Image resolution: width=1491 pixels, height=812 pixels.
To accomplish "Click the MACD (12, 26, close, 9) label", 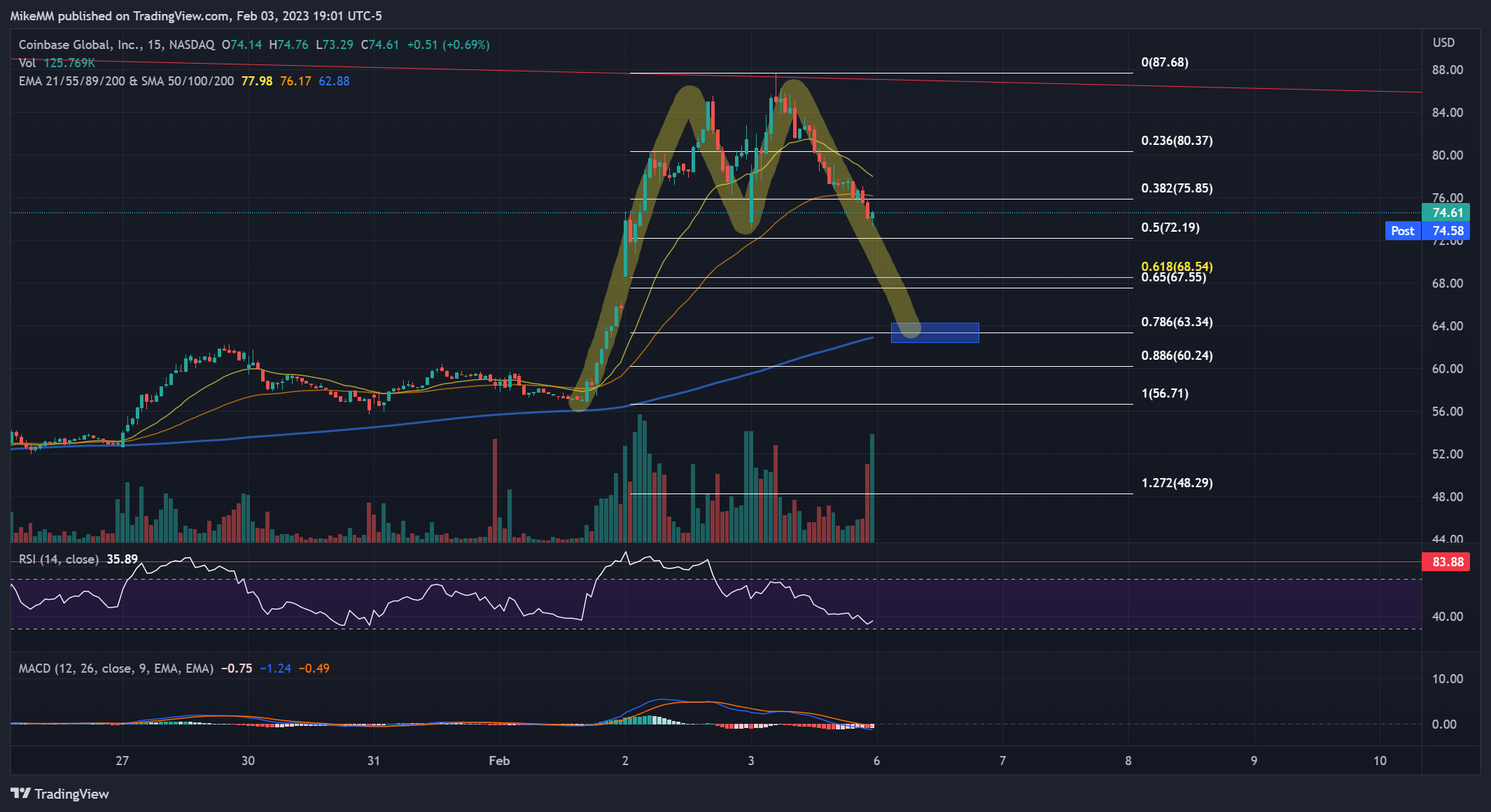I will tap(115, 668).
